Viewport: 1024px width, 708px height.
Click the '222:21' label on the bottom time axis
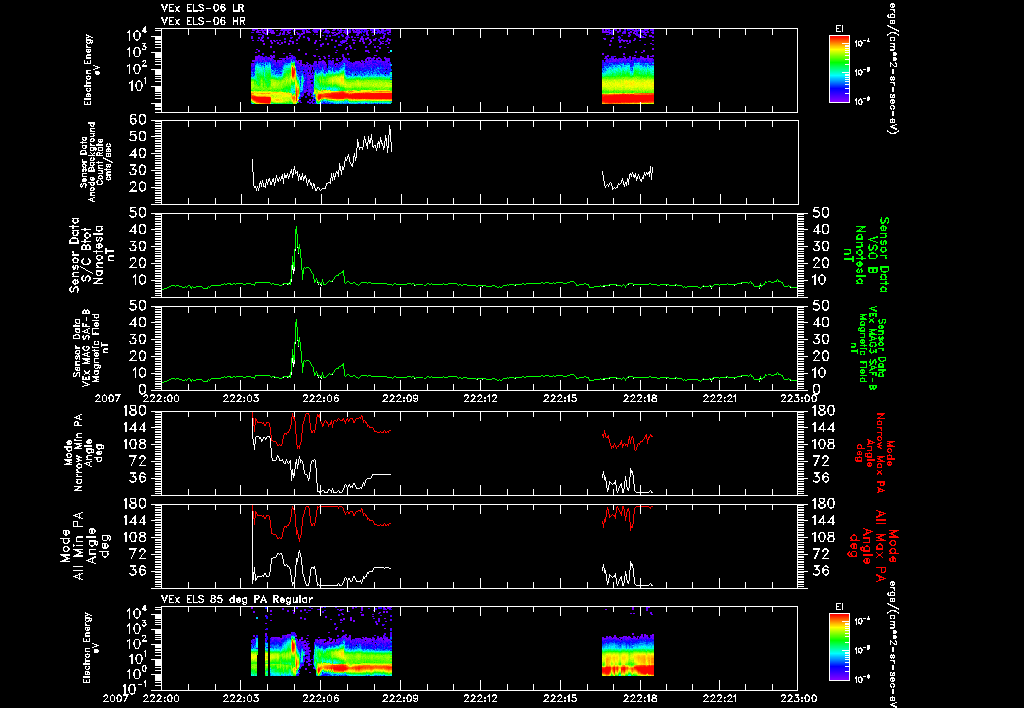[719, 698]
